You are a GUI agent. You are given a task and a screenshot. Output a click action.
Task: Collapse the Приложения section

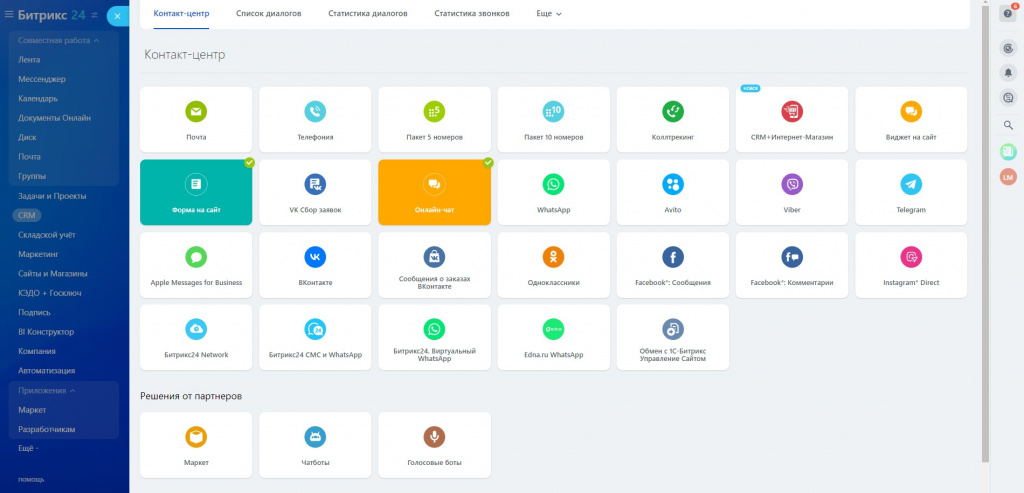tap(46, 390)
